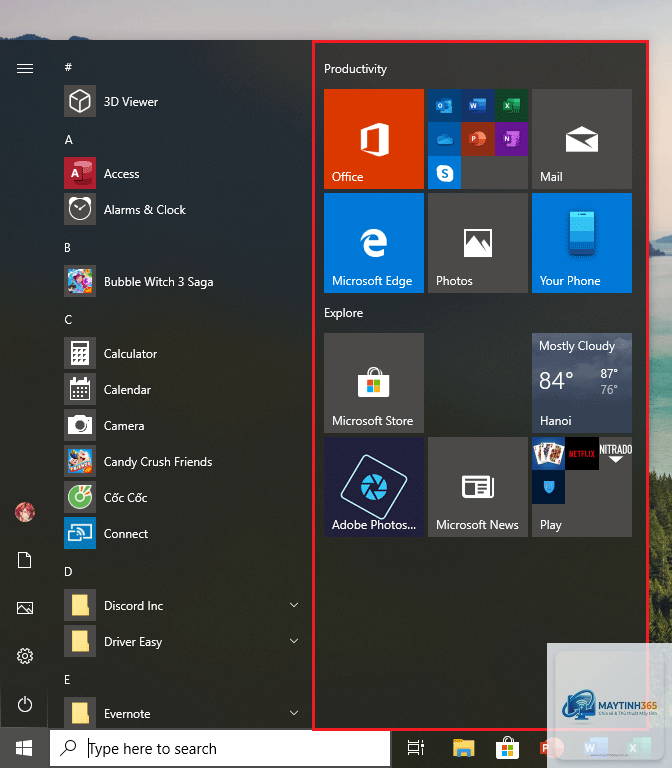
Task: Click the letter D header
Action: [69, 572]
